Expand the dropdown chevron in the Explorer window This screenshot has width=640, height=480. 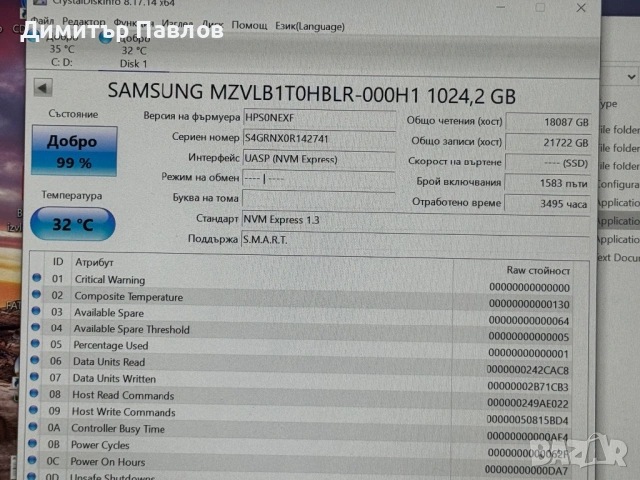pos(631,77)
